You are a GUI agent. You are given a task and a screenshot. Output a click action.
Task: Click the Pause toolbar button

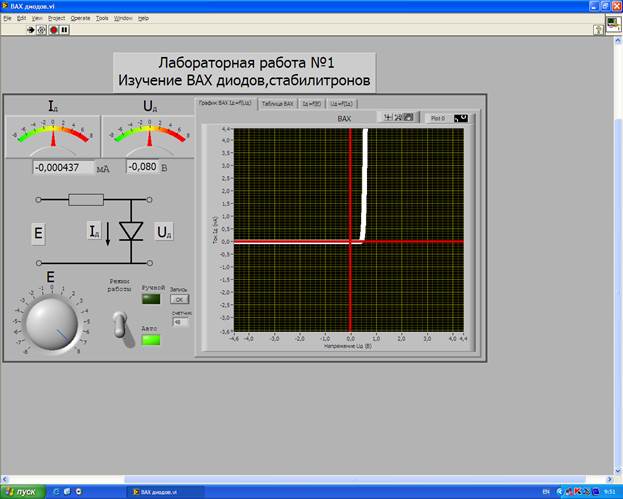point(65,30)
